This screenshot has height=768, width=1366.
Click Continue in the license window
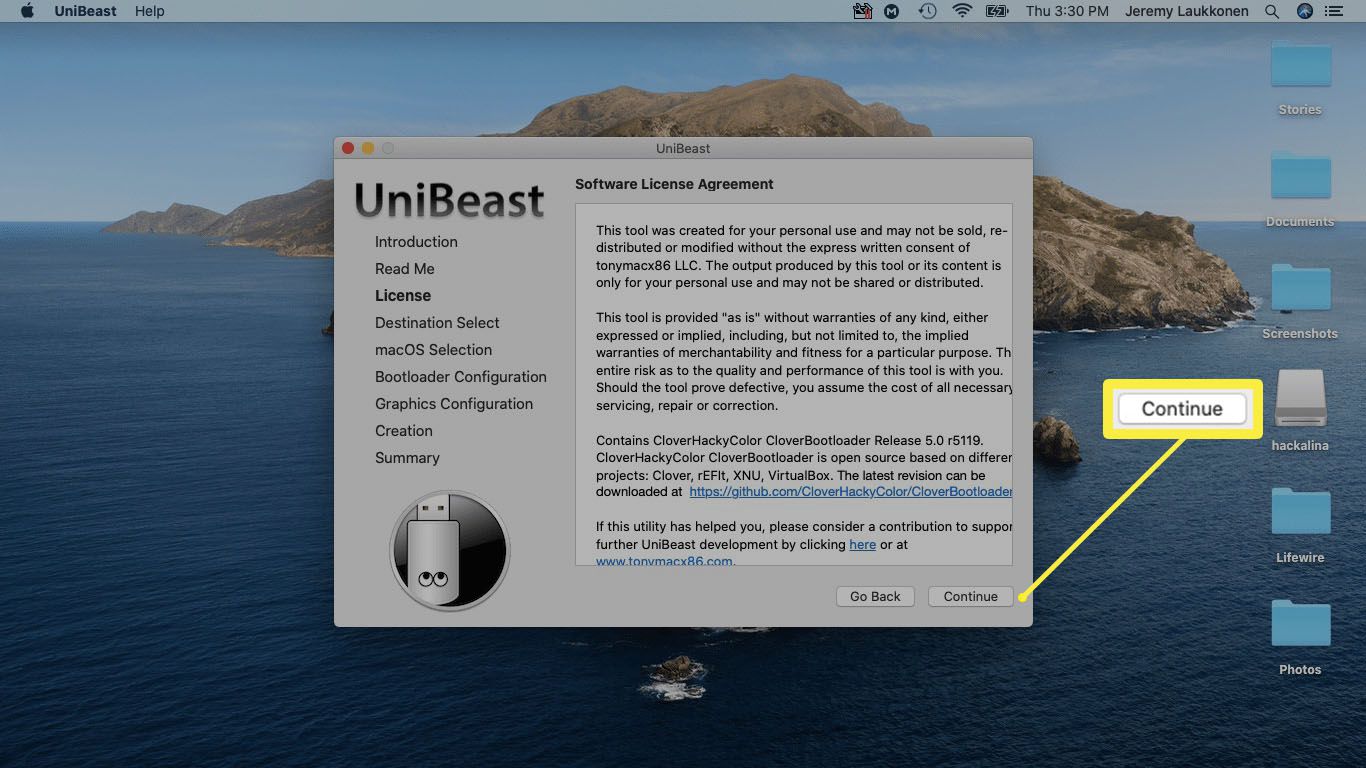970,596
